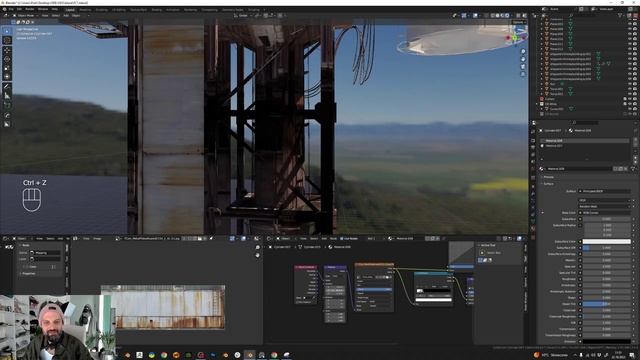Open the Random Walk subsurface method dropdown
Screen dimensions: 640x360
click(604, 207)
